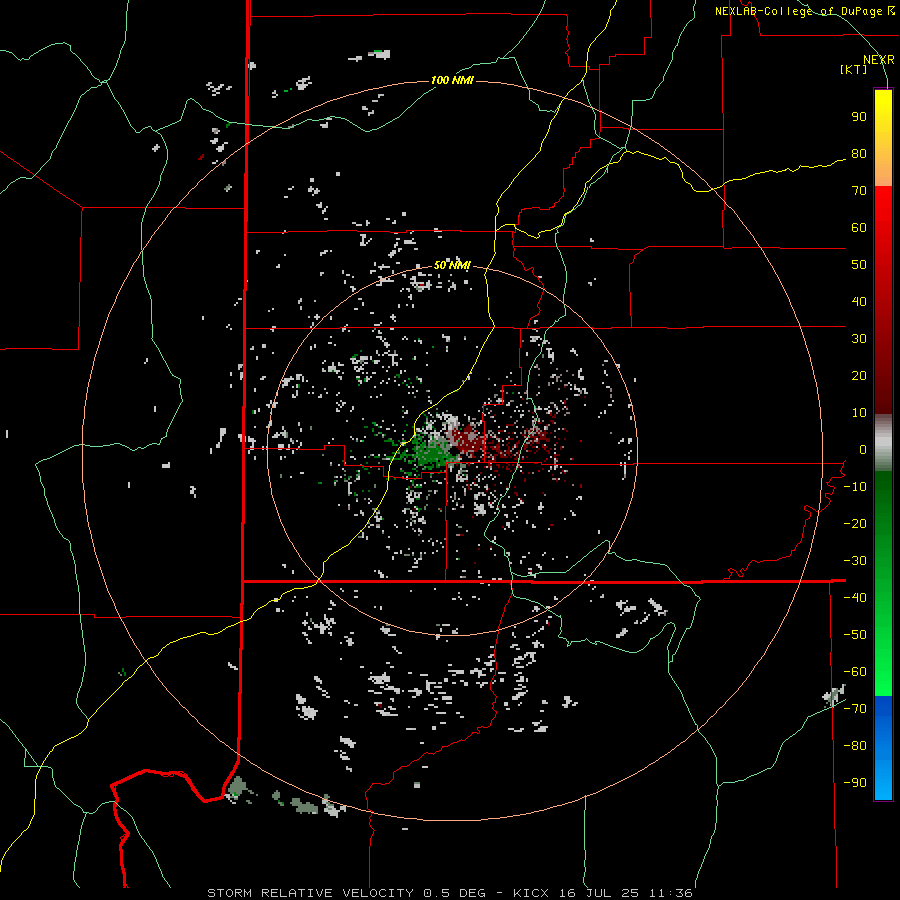Viewport: 900px width, 900px height.
Task: Select the 60 value on the velocity scale
Action: [859, 228]
